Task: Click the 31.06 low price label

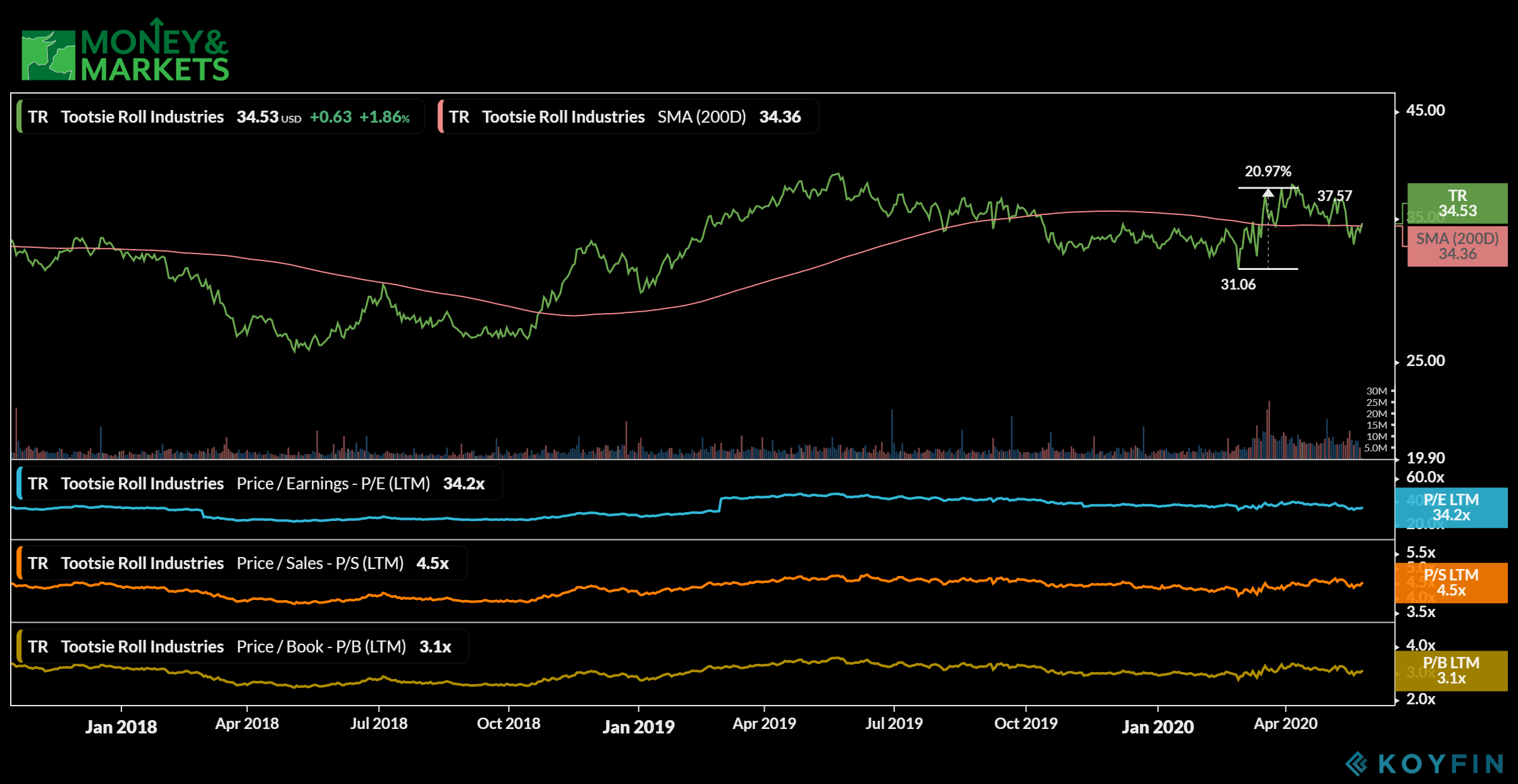Action: 1238,285
